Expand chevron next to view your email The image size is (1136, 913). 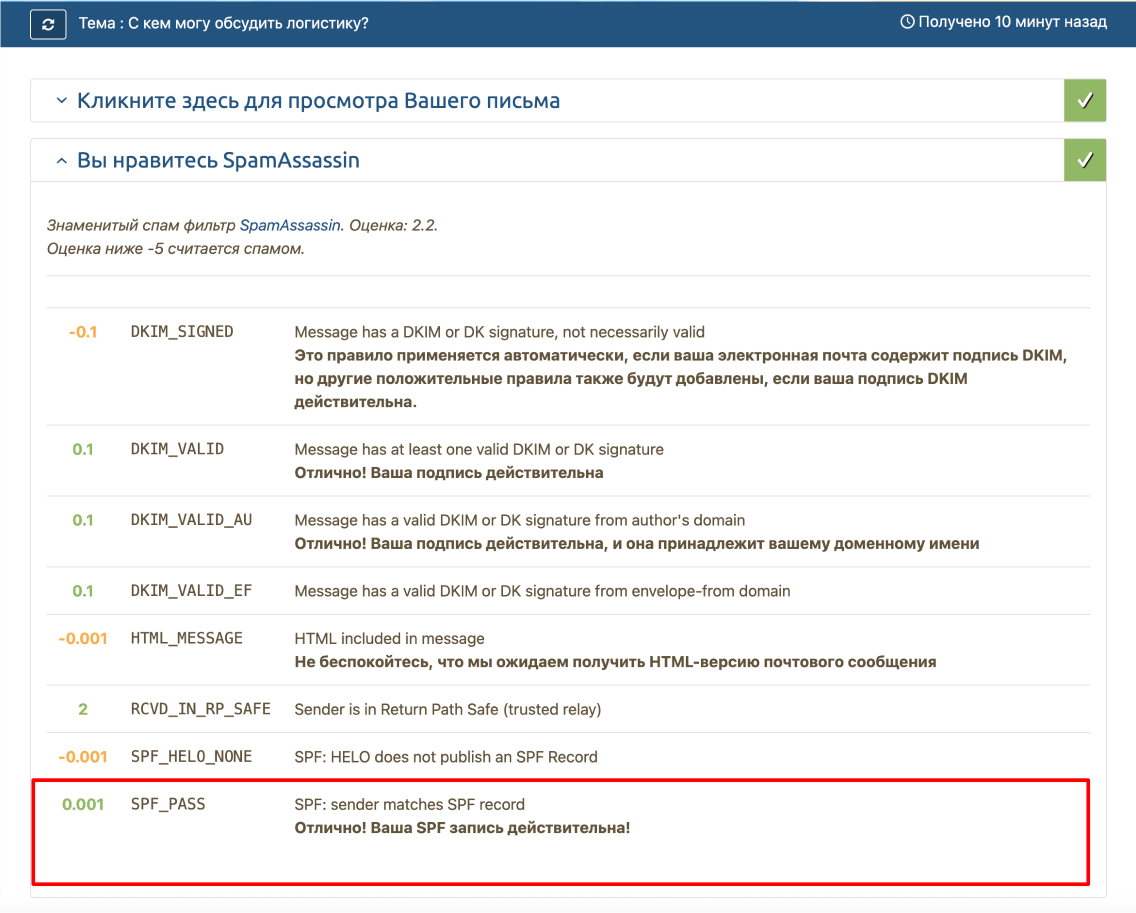click(x=62, y=101)
